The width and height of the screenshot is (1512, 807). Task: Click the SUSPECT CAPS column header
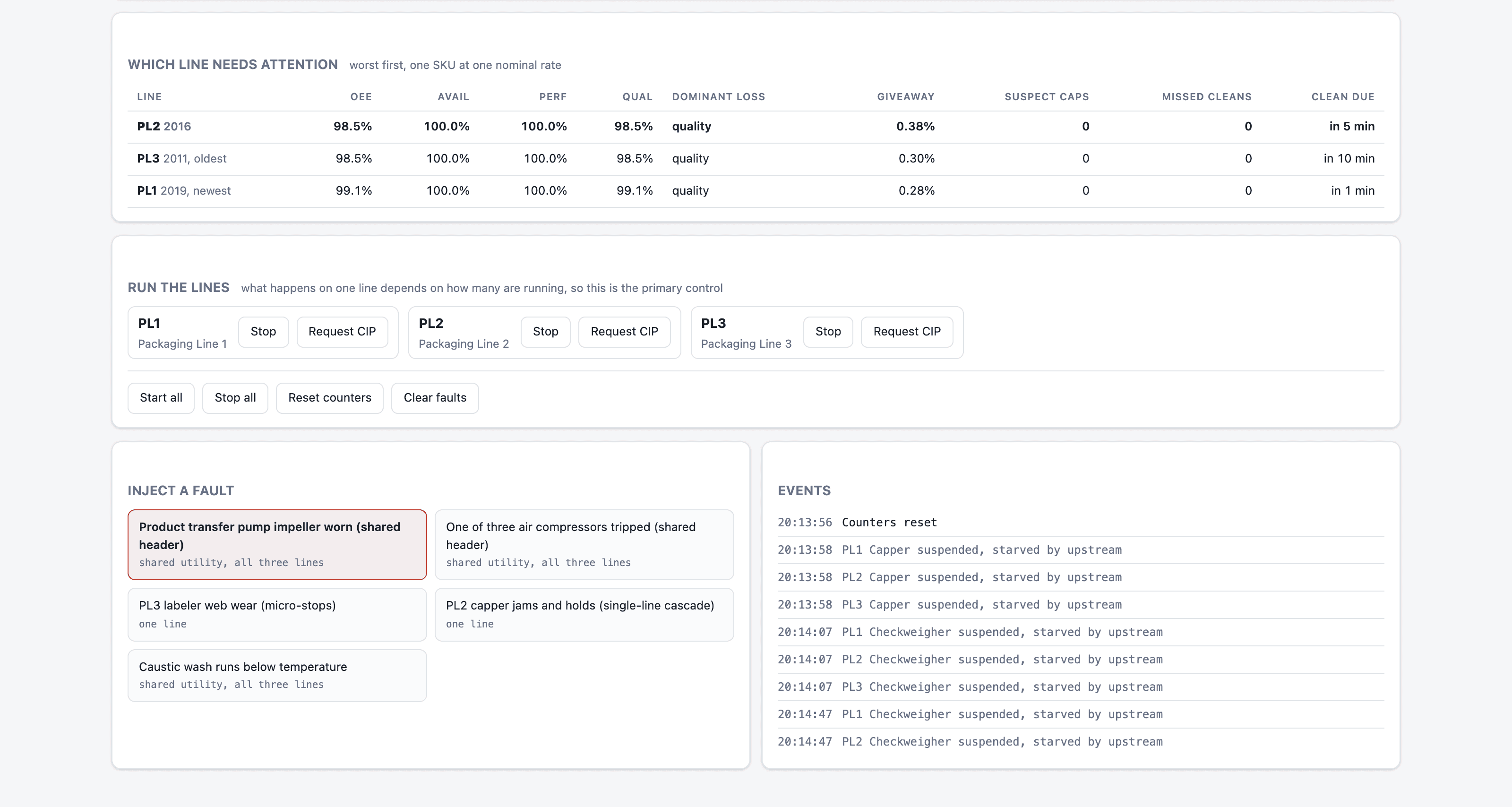tap(1047, 97)
